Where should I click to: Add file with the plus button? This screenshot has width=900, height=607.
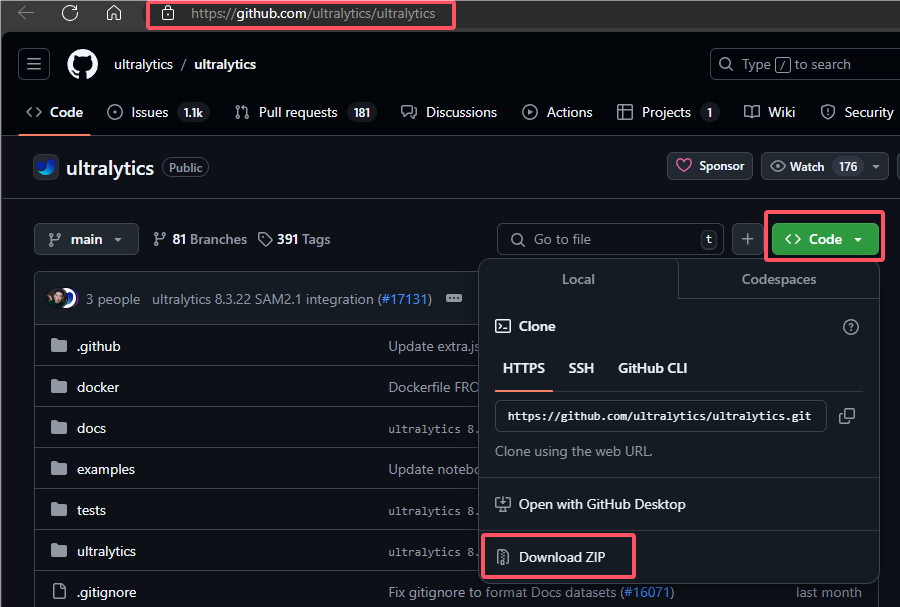747,239
